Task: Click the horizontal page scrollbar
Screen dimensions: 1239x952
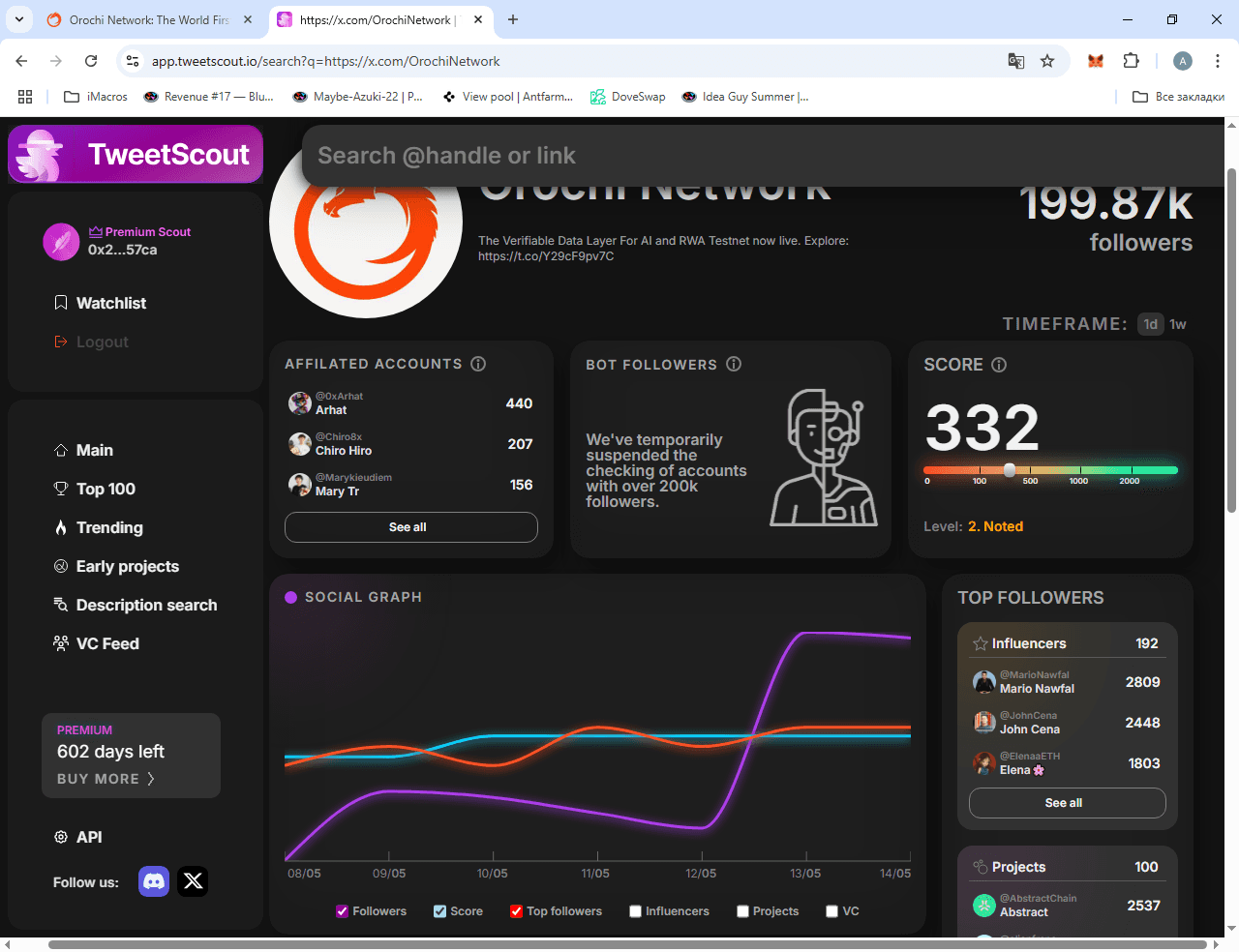Action: pyautogui.click(x=627, y=944)
